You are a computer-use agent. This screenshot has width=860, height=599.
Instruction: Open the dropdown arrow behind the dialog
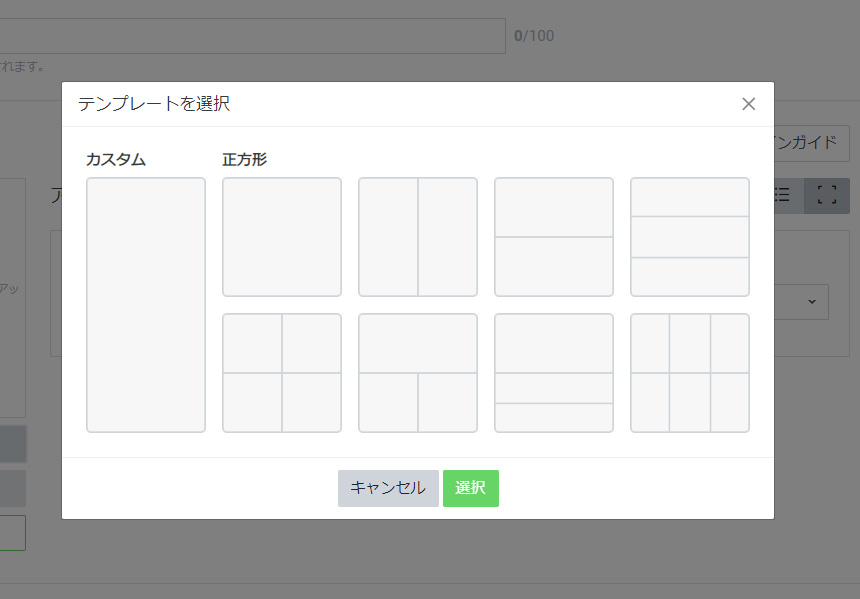tap(812, 302)
